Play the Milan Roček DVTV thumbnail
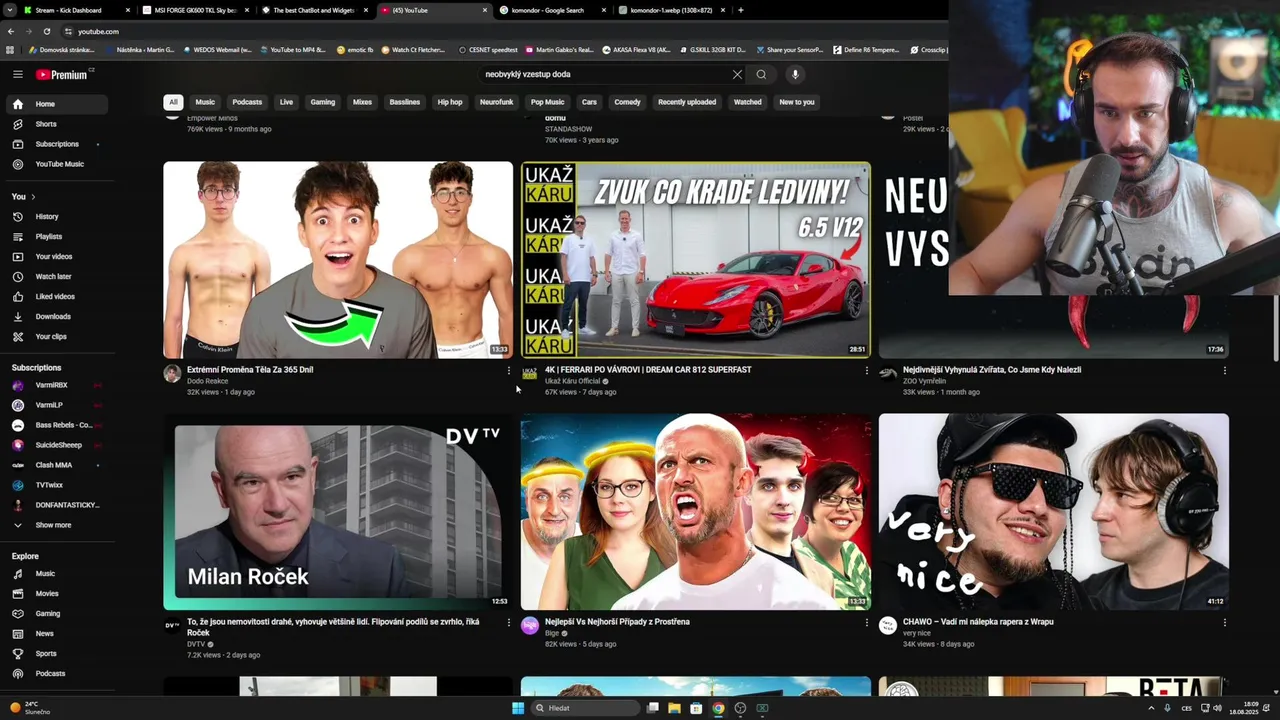The height and width of the screenshot is (720, 1280). pyautogui.click(x=338, y=512)
